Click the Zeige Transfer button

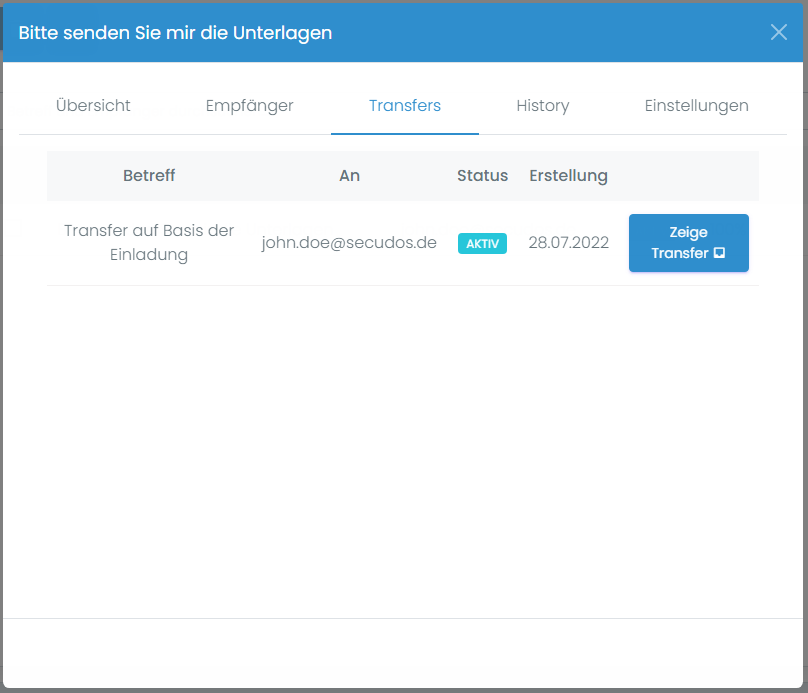688,243
